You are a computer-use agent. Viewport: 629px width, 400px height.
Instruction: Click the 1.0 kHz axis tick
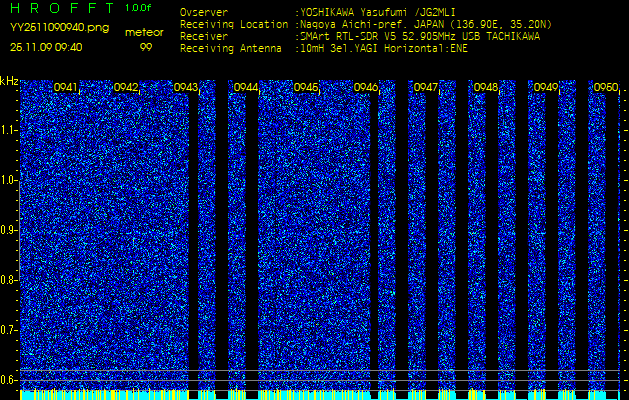tap(10, 181)
